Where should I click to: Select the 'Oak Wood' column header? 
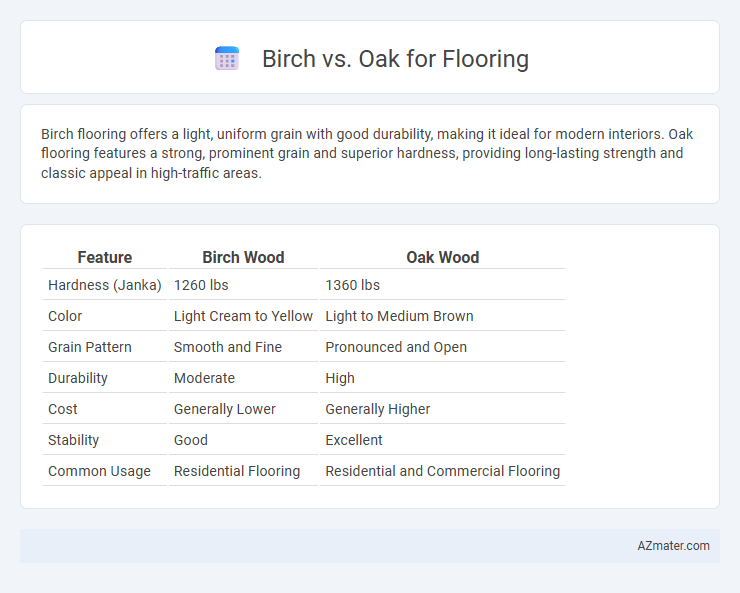442,257
